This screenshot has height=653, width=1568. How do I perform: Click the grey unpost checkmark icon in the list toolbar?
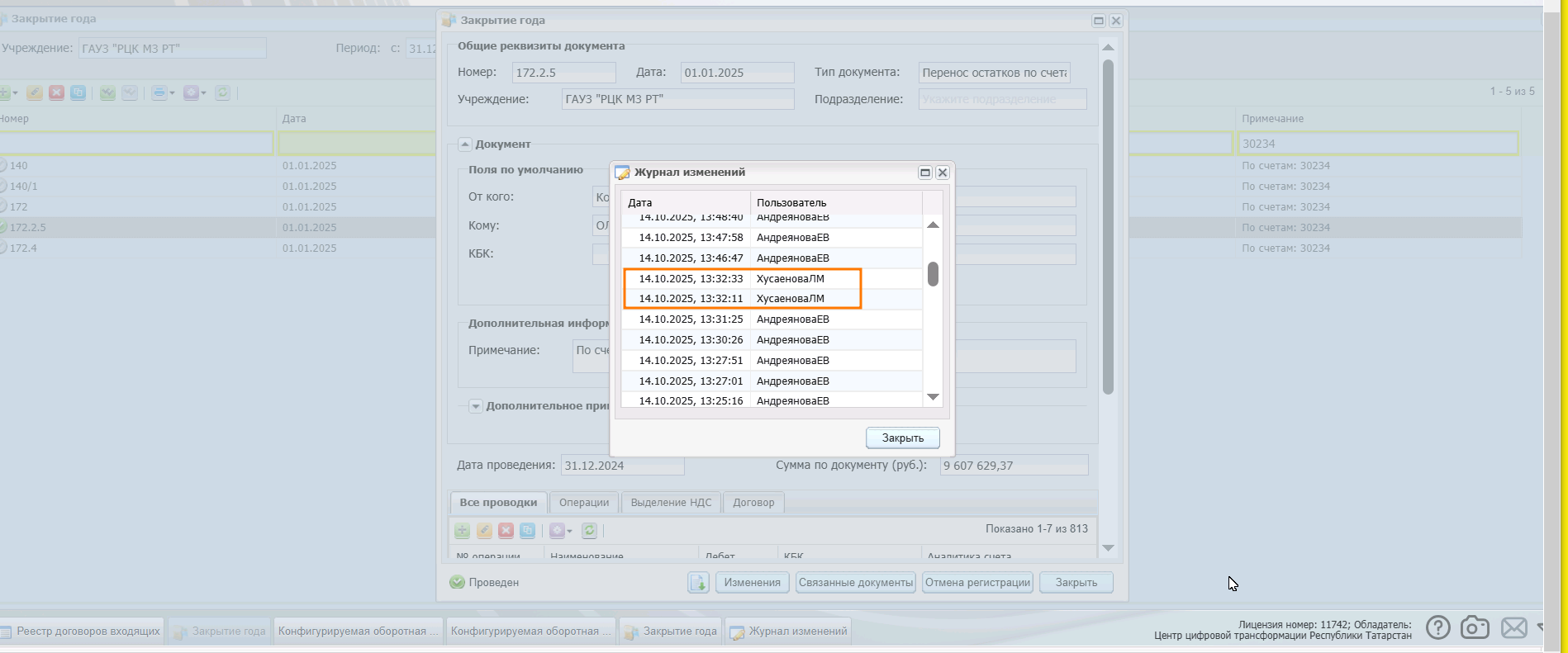(x=130, y=93)
